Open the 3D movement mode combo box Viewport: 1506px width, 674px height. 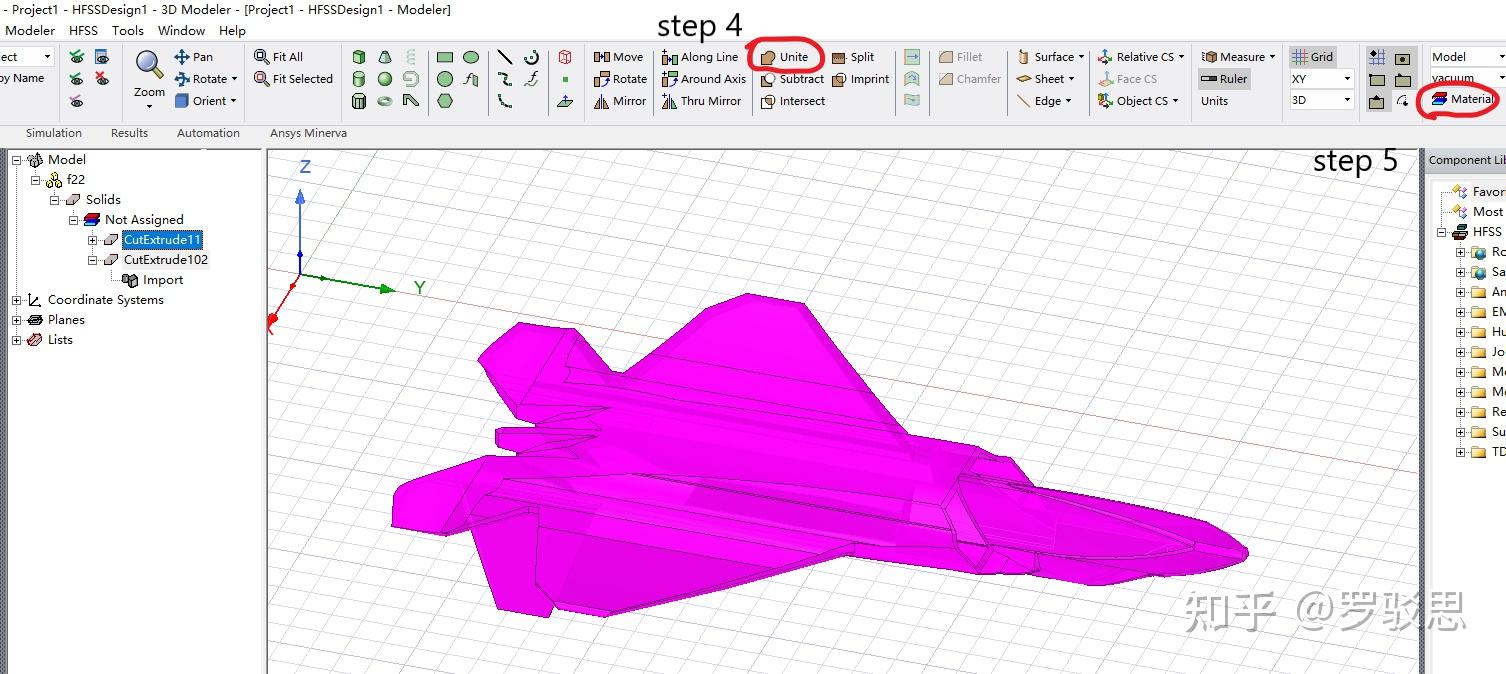coord(1321,100)
